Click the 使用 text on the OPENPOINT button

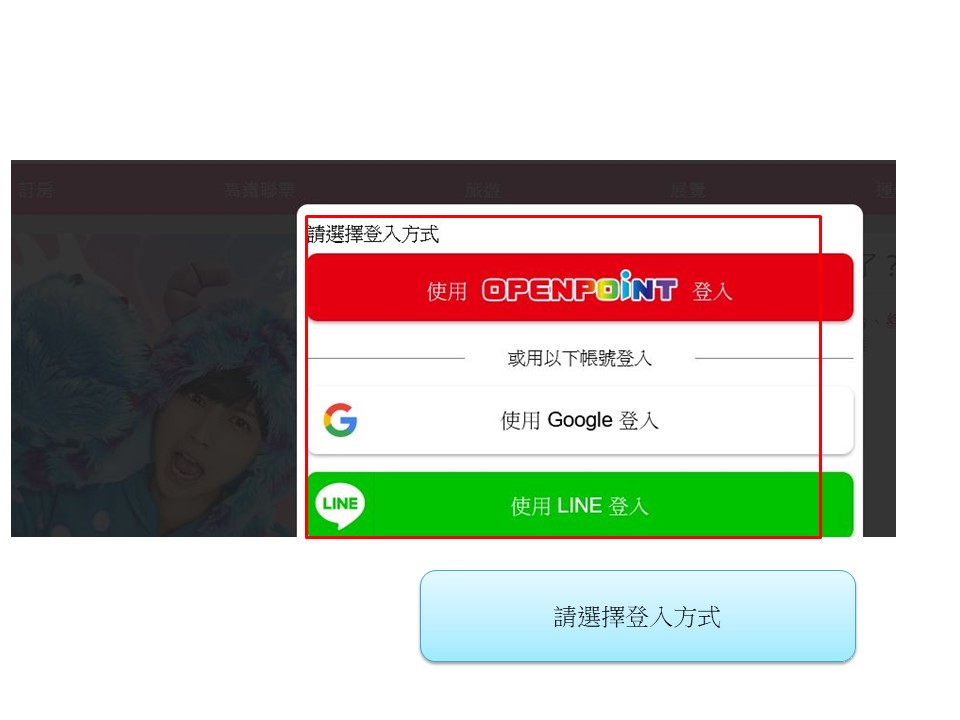click(447, 291)
